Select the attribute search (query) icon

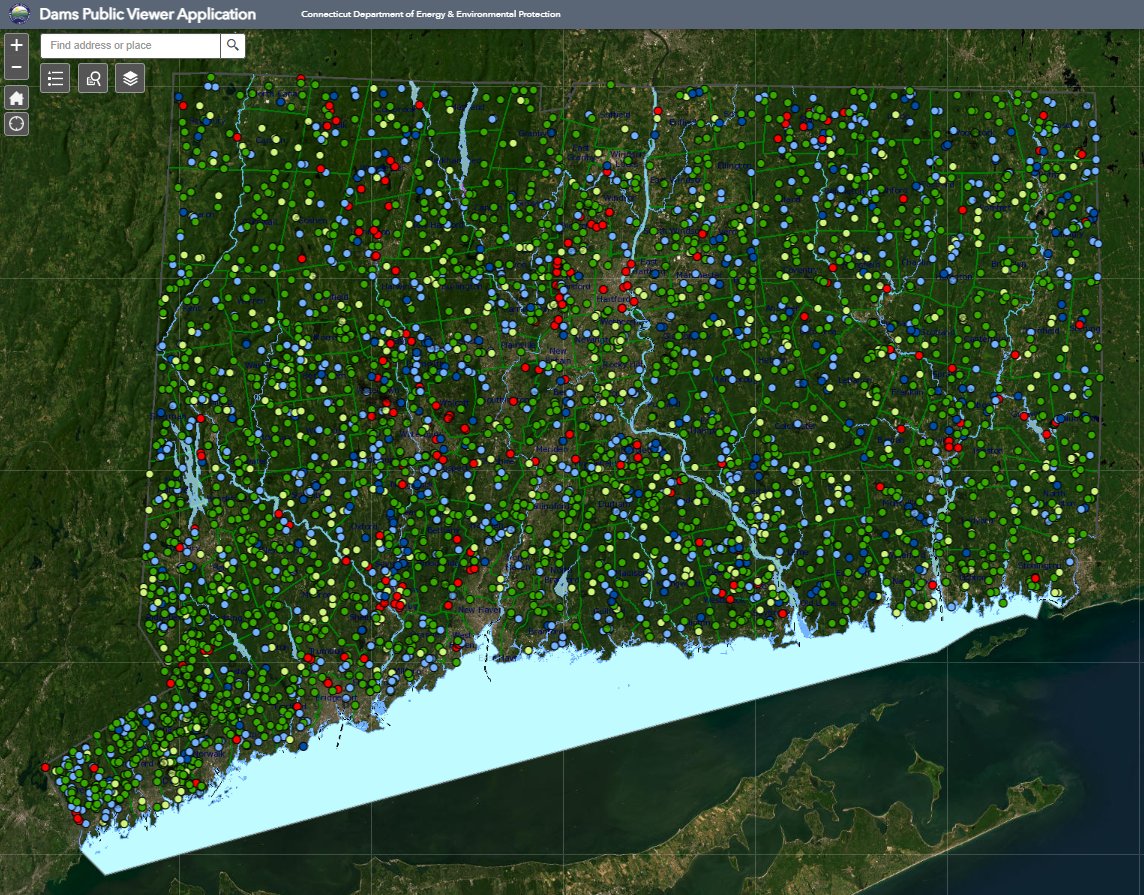point(92,78)
